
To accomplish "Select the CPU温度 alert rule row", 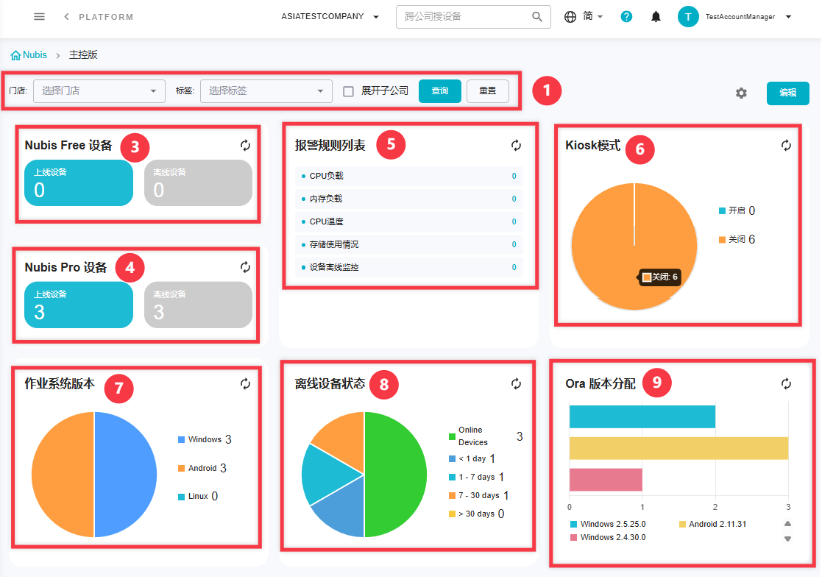I will point(409,221).
